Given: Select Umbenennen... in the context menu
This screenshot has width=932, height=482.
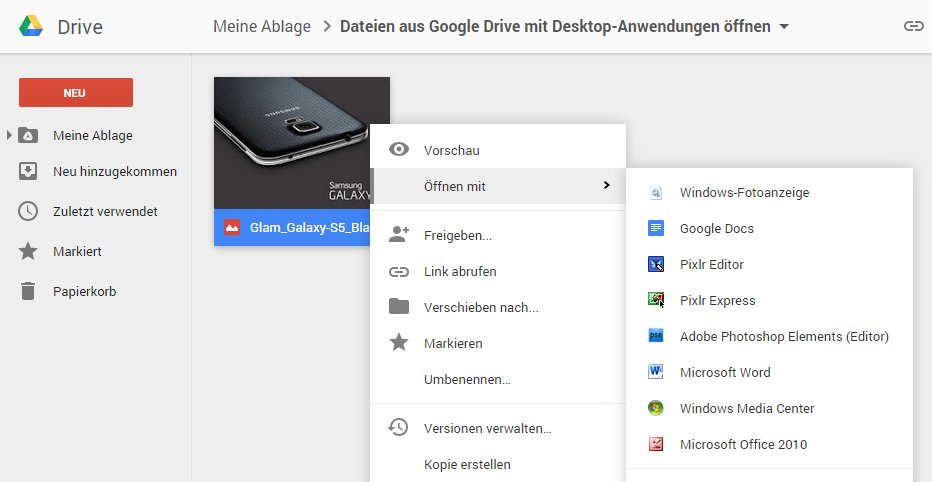Looking at the screenshot, I should point(467,380).
